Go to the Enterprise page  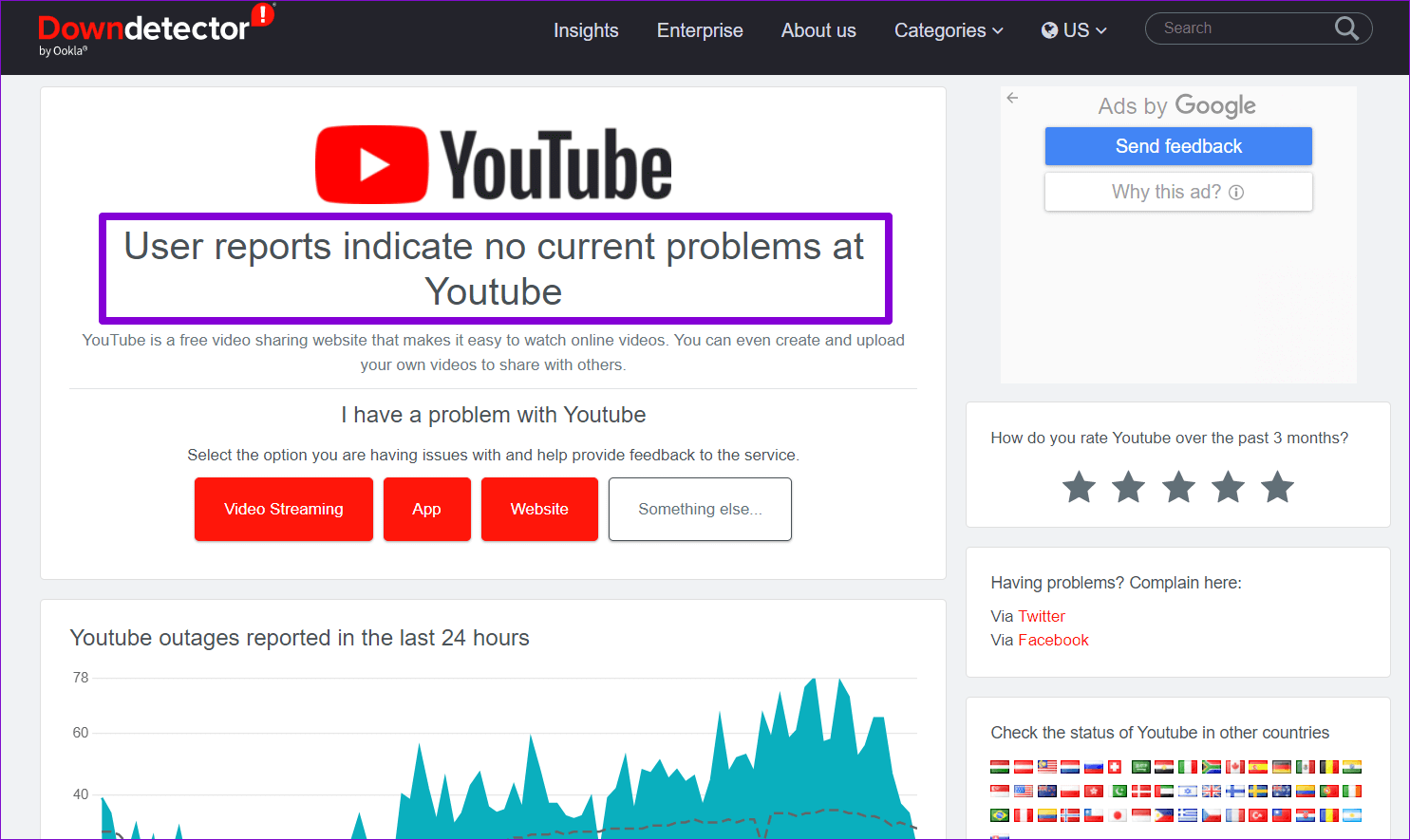700,30
